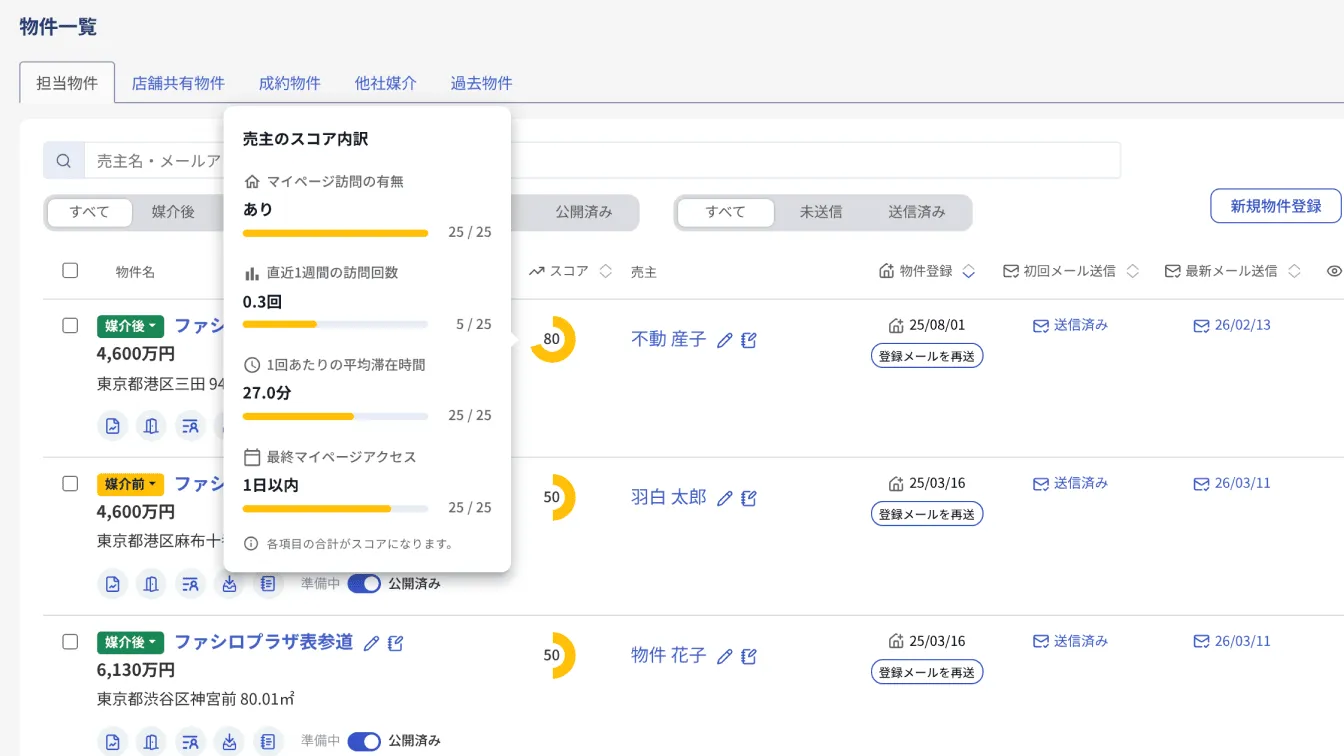Open memo note icon next to 物件 花子

click(749, 656)
